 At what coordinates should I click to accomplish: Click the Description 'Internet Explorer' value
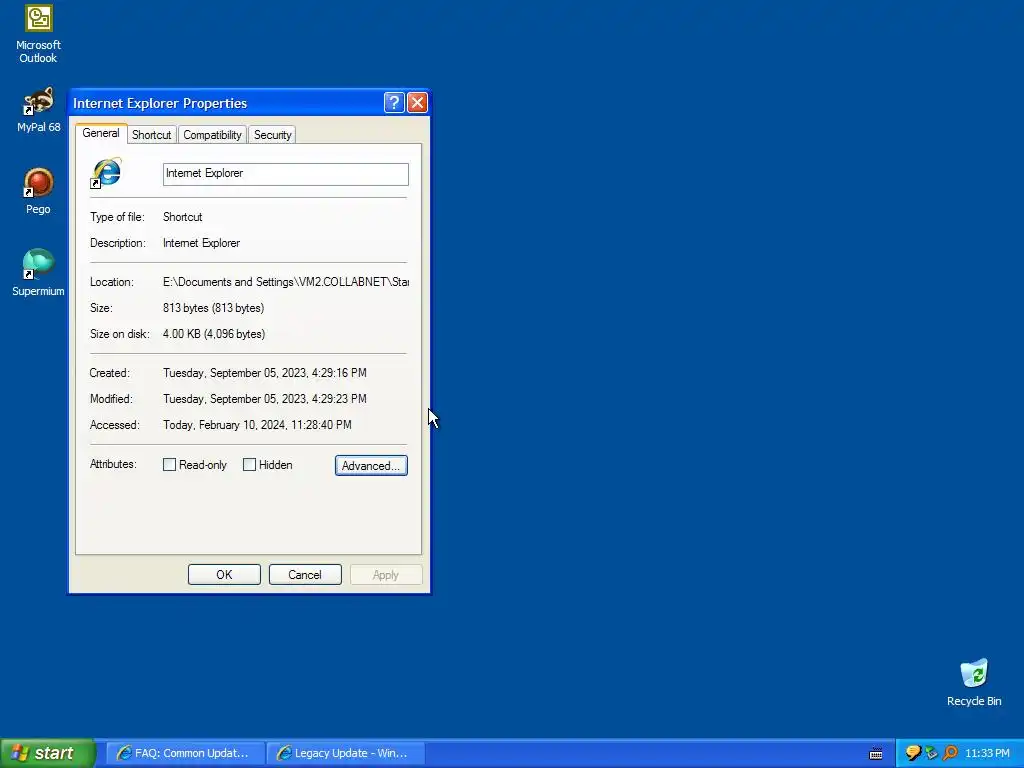tap(201, 243)
